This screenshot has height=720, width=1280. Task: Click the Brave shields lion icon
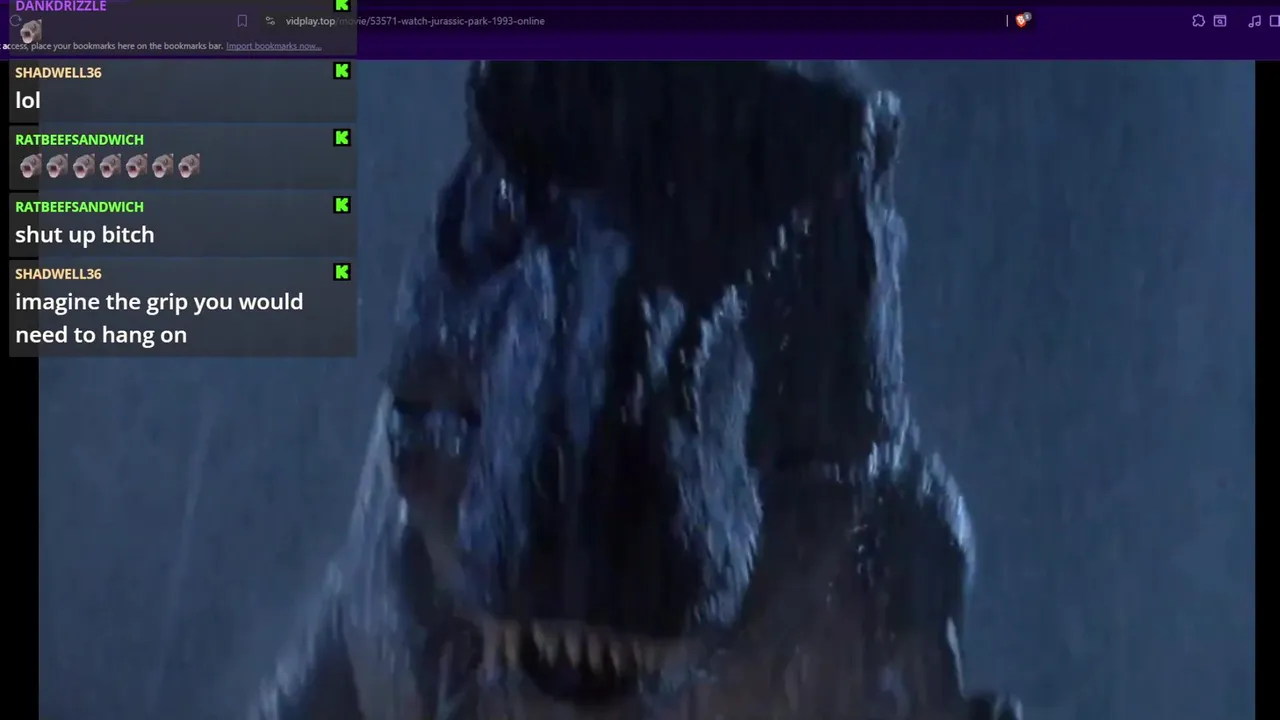coord(1021,20)
